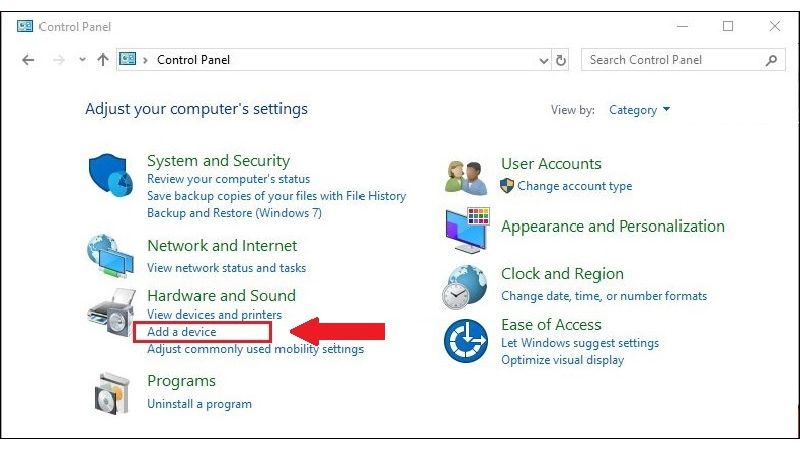This screenshot has width=800, height=450.
Task: Navigate back with the back arrow
Action: pos(28,60)
